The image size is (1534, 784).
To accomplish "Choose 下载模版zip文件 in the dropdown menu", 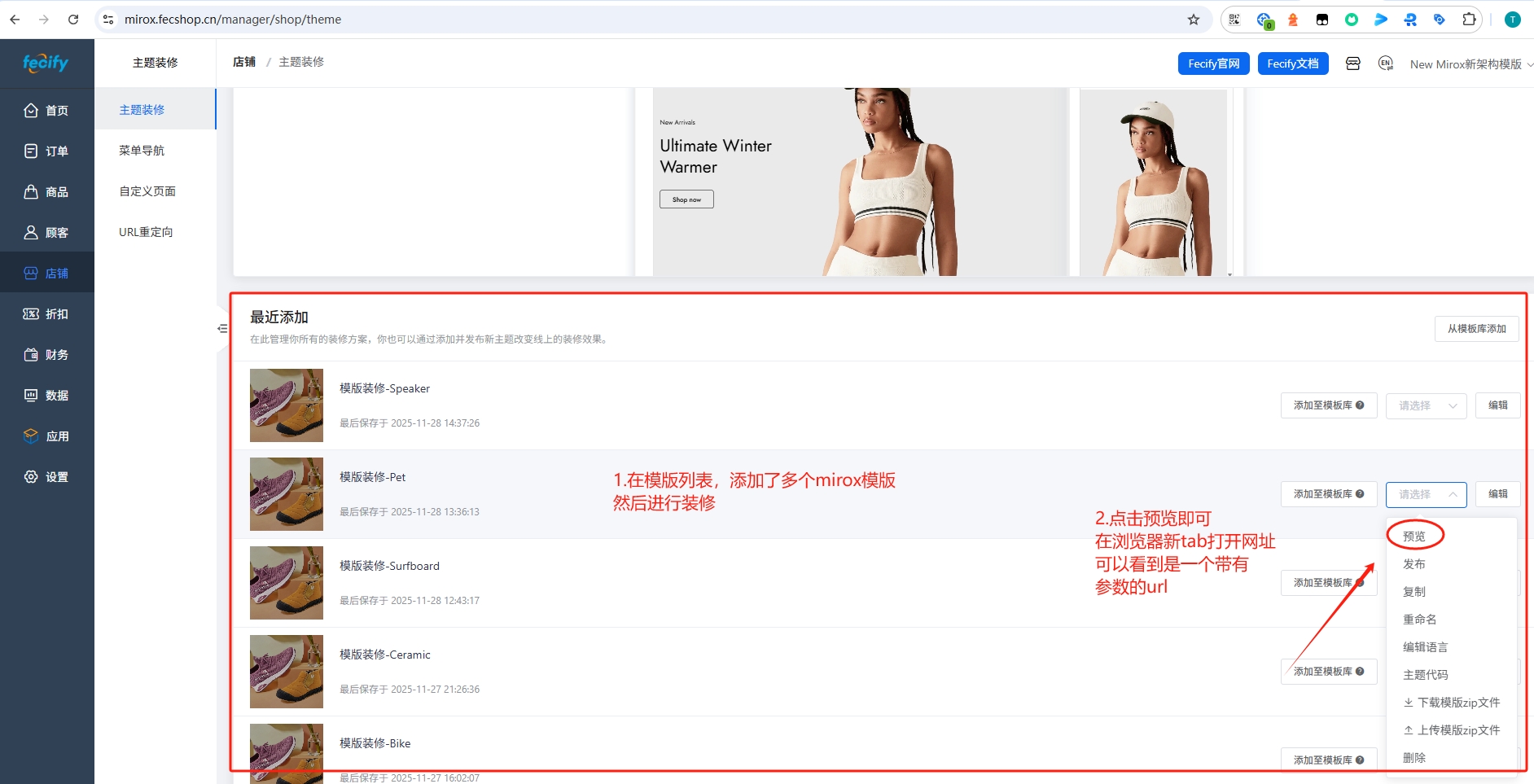I will 1451,703.
